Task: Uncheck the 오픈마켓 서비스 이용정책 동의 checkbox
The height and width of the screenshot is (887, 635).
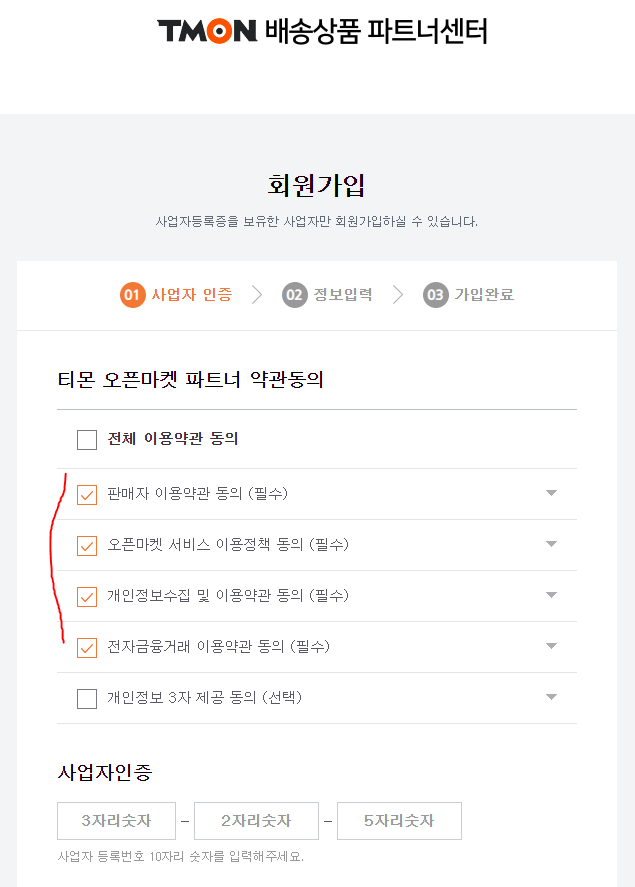Action: tap(86, 544)
